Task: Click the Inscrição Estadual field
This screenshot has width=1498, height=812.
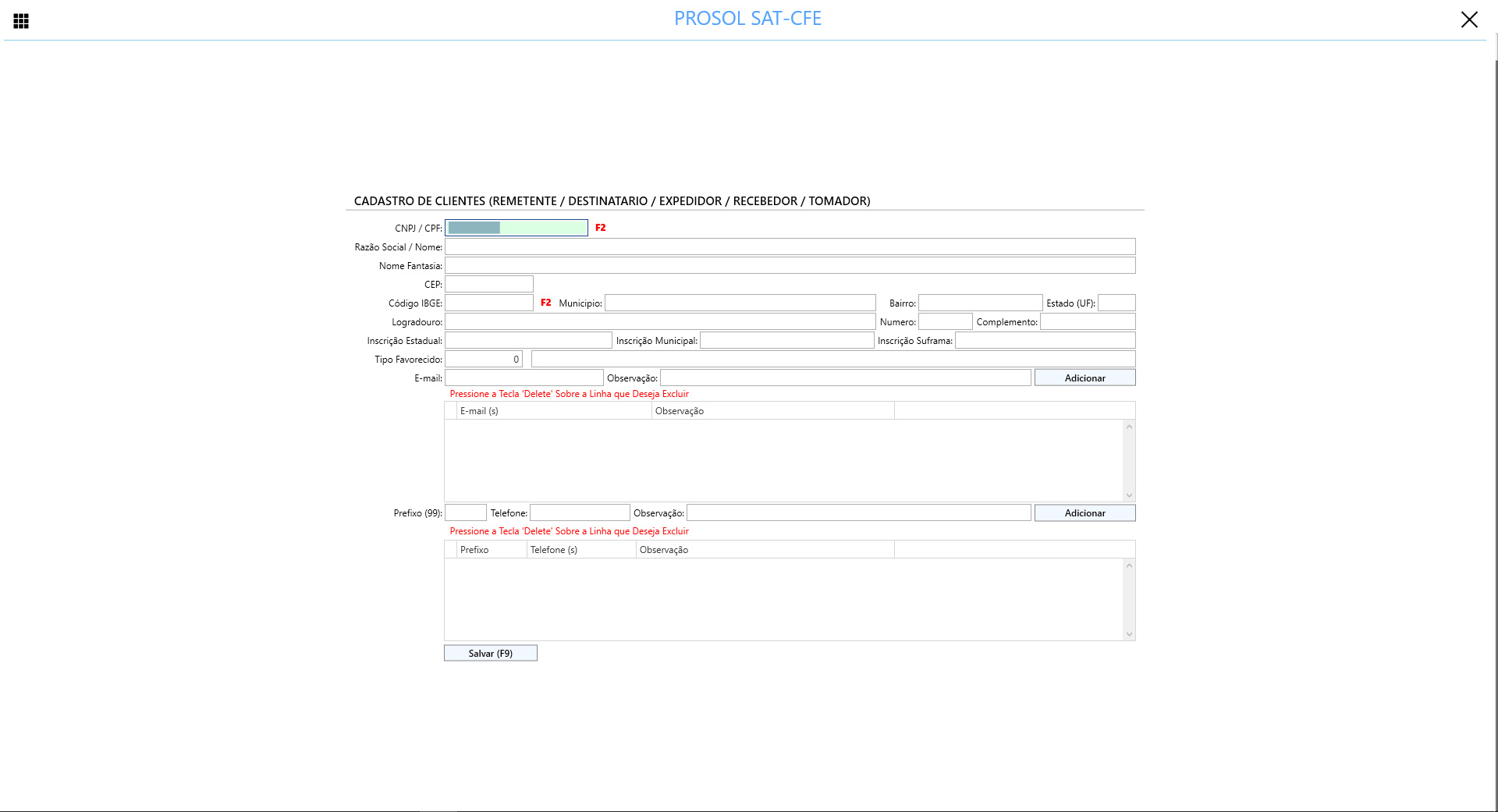Action: point(528,340)
